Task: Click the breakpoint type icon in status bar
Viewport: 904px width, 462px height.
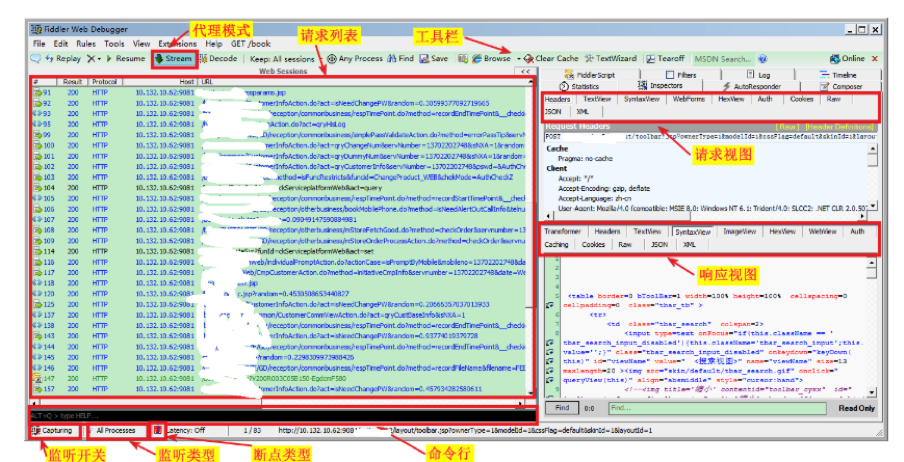Action: point(157,430)
